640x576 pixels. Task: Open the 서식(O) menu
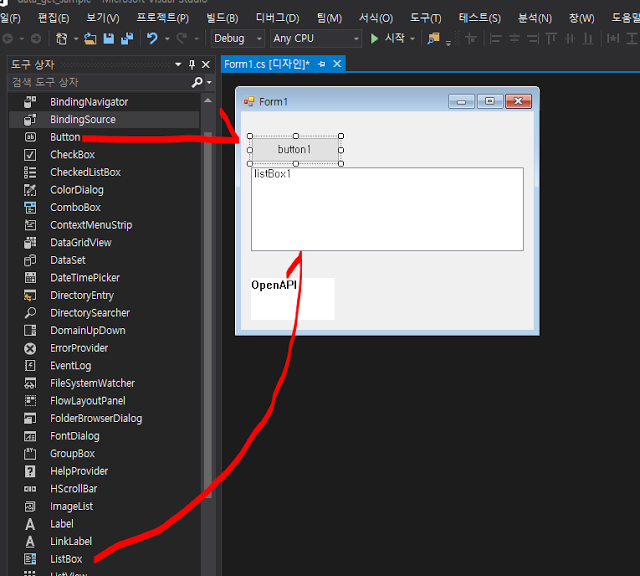376,18
